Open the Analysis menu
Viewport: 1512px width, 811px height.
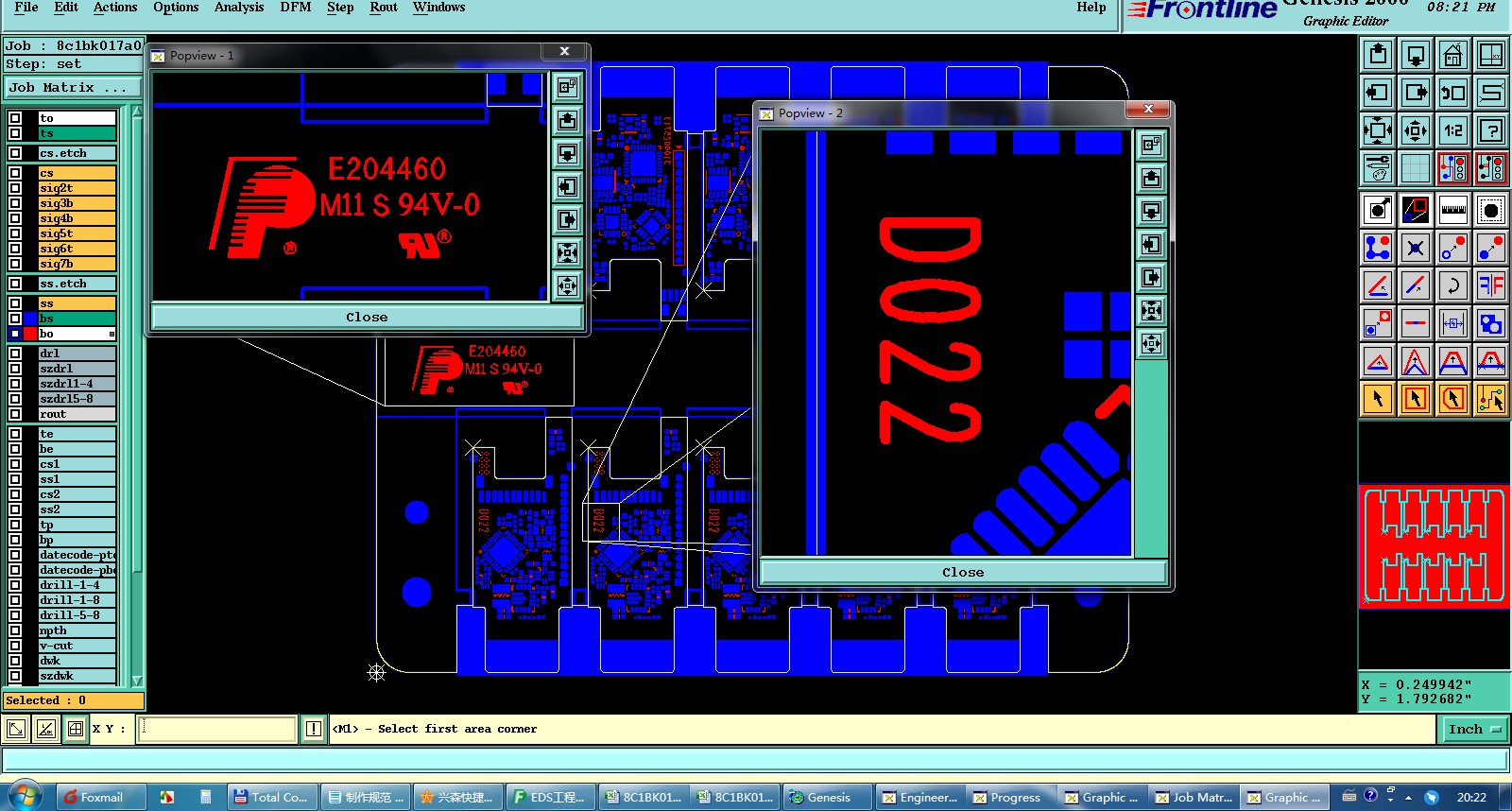[x=239, y=8]
